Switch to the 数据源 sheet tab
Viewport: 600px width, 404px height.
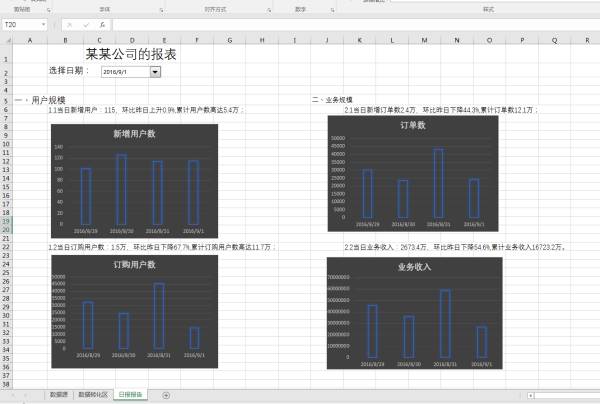[x=59, y=394]
